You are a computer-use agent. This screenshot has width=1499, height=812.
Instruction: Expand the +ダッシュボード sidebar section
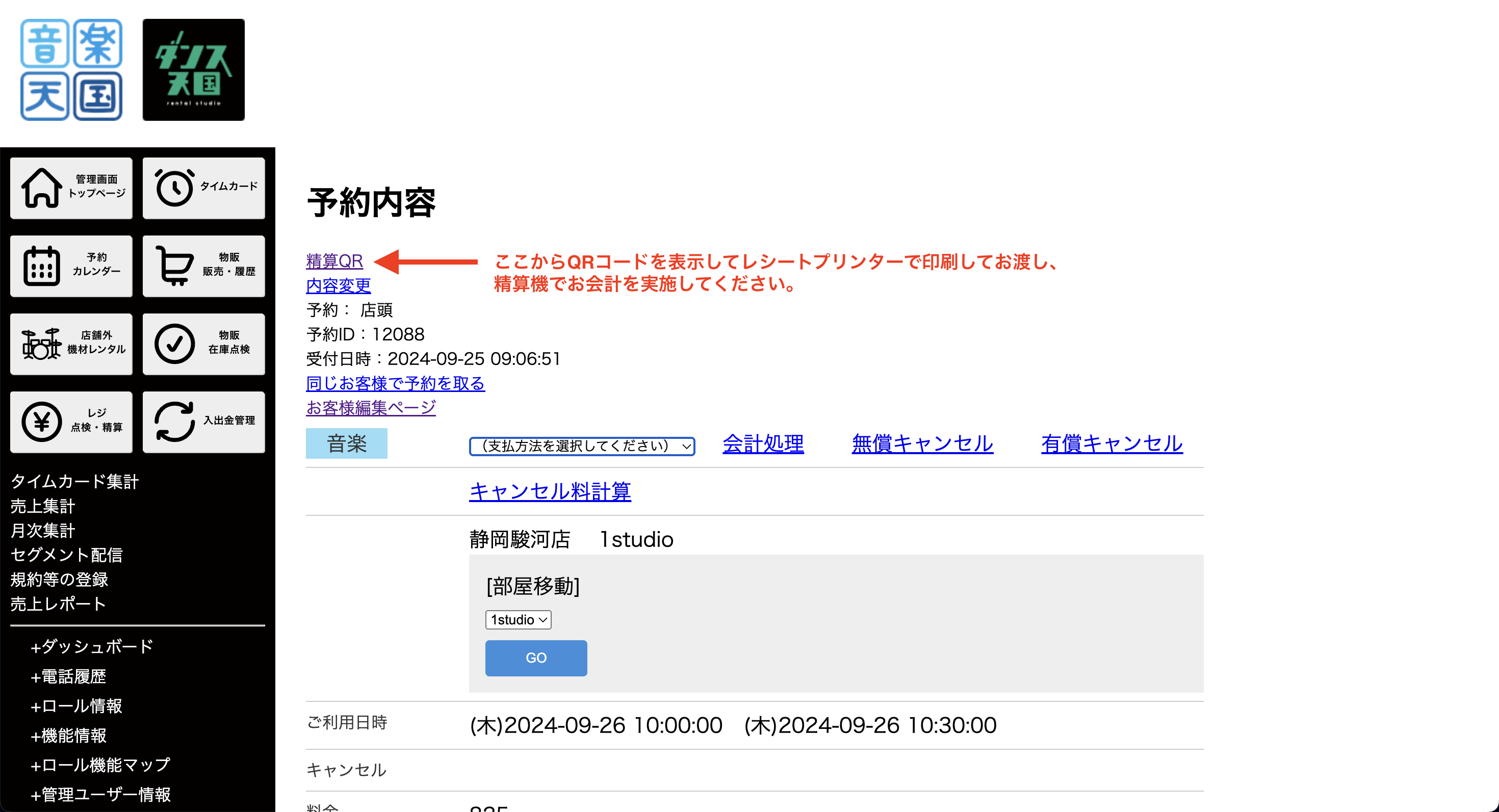[91, 646]
